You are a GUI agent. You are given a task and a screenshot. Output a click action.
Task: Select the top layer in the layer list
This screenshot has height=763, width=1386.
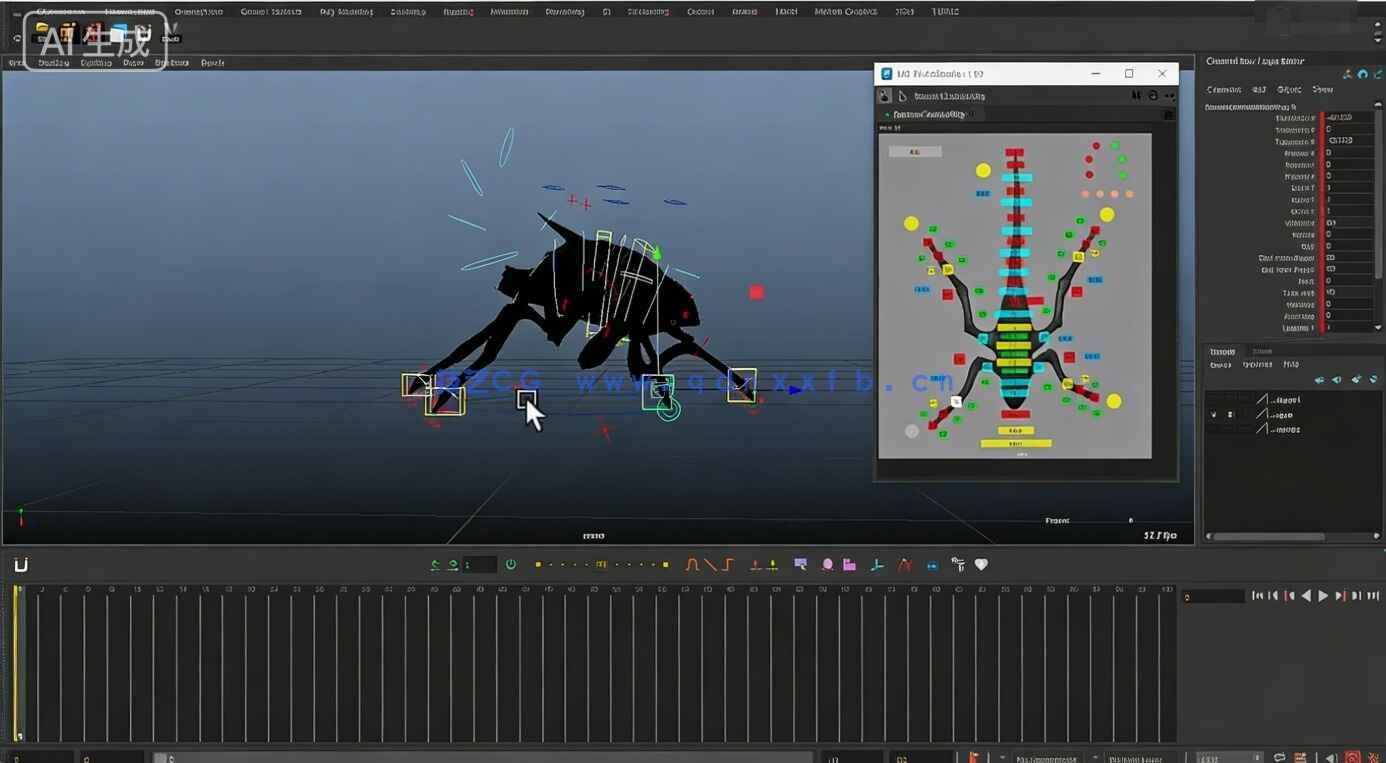point(1284,399)
